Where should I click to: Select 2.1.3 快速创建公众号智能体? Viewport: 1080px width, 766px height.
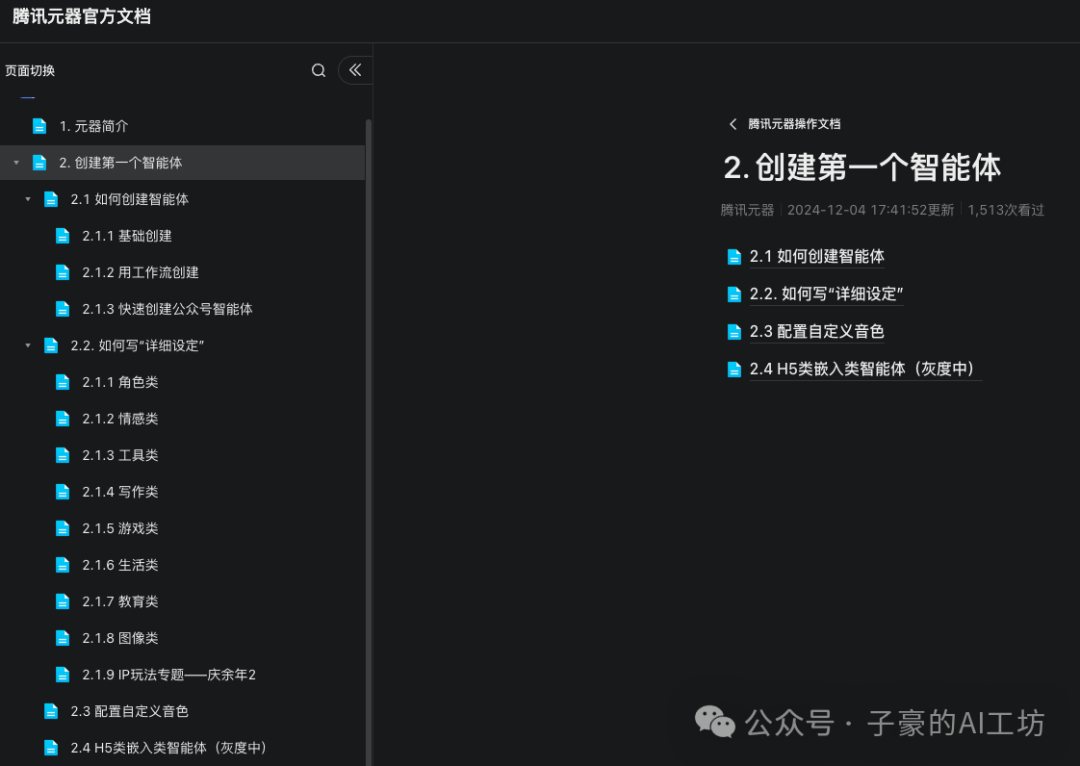[168, 308]
